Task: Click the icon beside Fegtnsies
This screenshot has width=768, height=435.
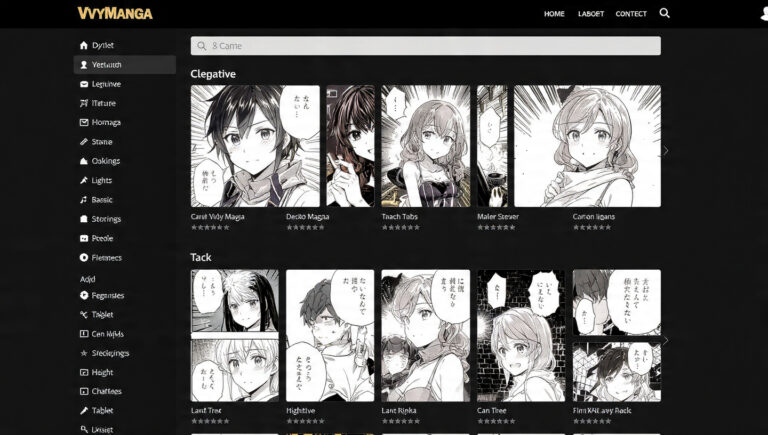Action: pos(84,295)
